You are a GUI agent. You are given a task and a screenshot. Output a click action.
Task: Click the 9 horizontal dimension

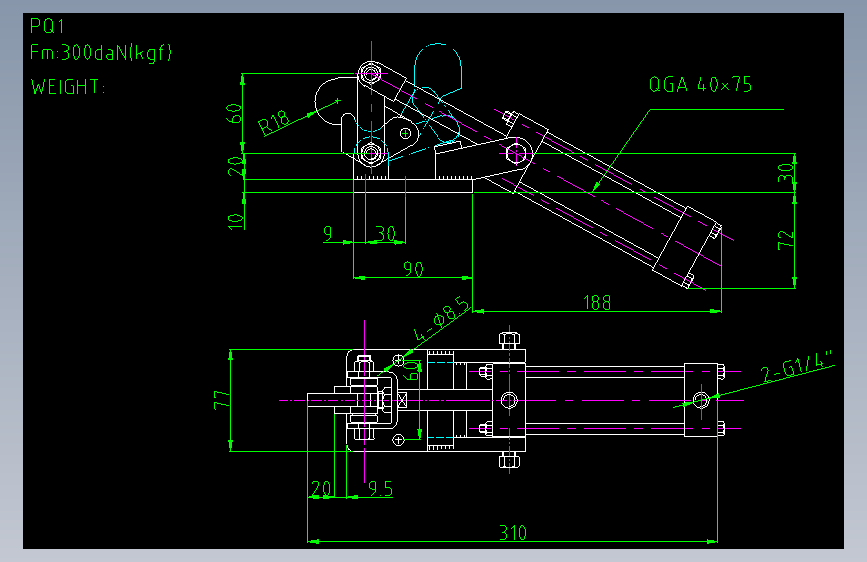[328, 233]
